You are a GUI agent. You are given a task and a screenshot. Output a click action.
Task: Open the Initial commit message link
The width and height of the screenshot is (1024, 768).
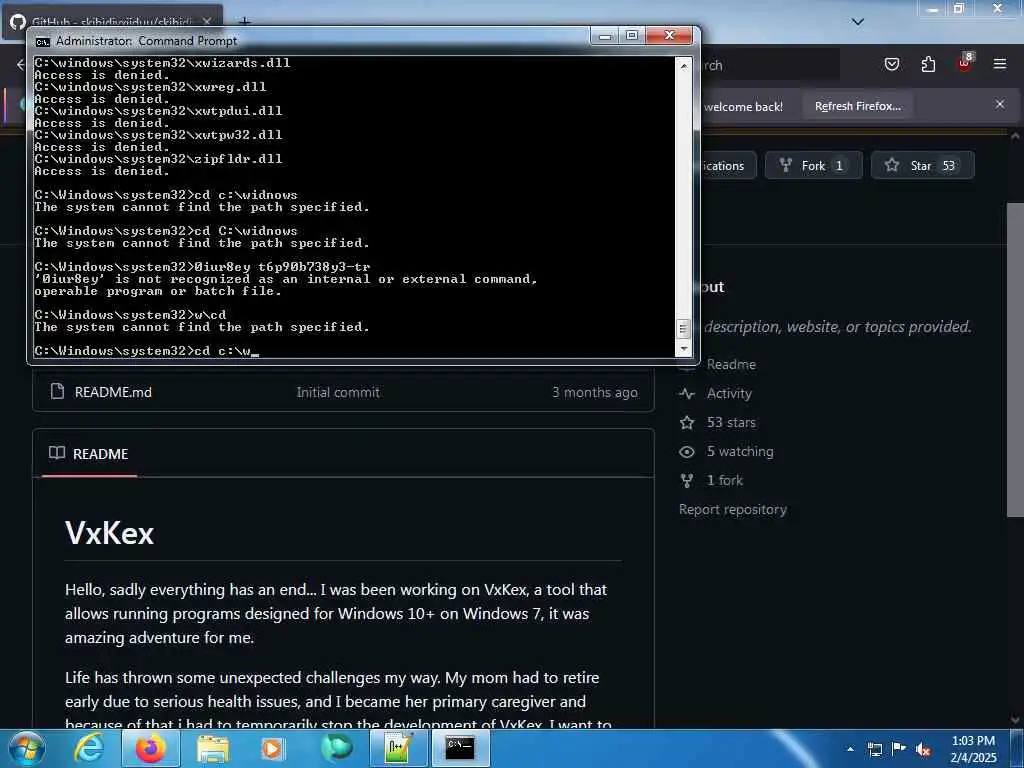[338, 392]
